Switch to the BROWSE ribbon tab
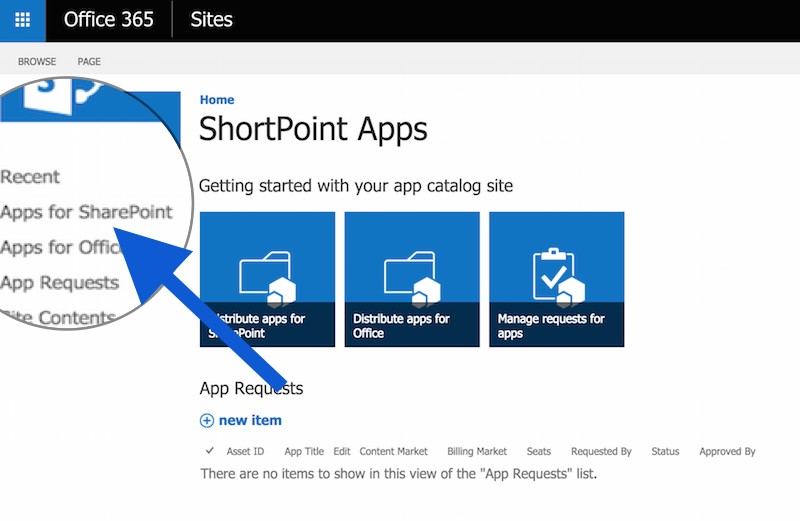 [37, 61]
